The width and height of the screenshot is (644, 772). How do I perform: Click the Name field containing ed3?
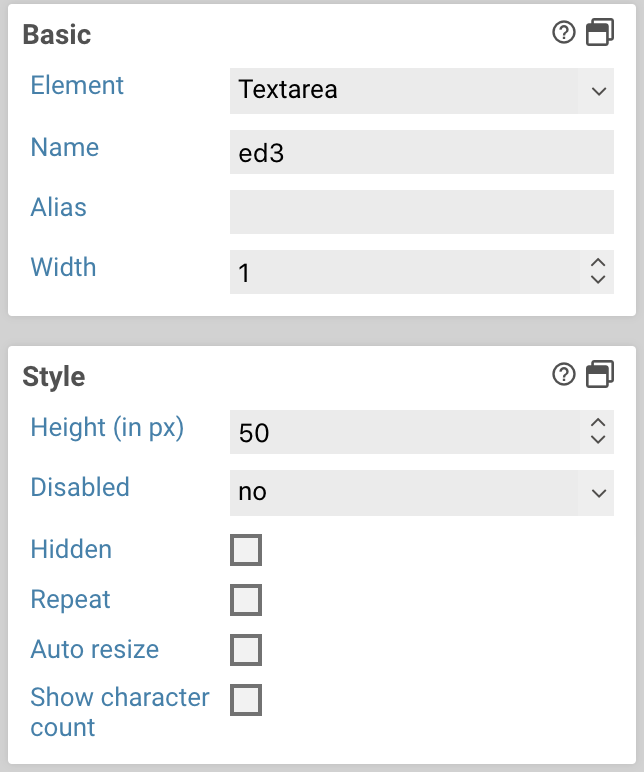[x=421, y=152]
